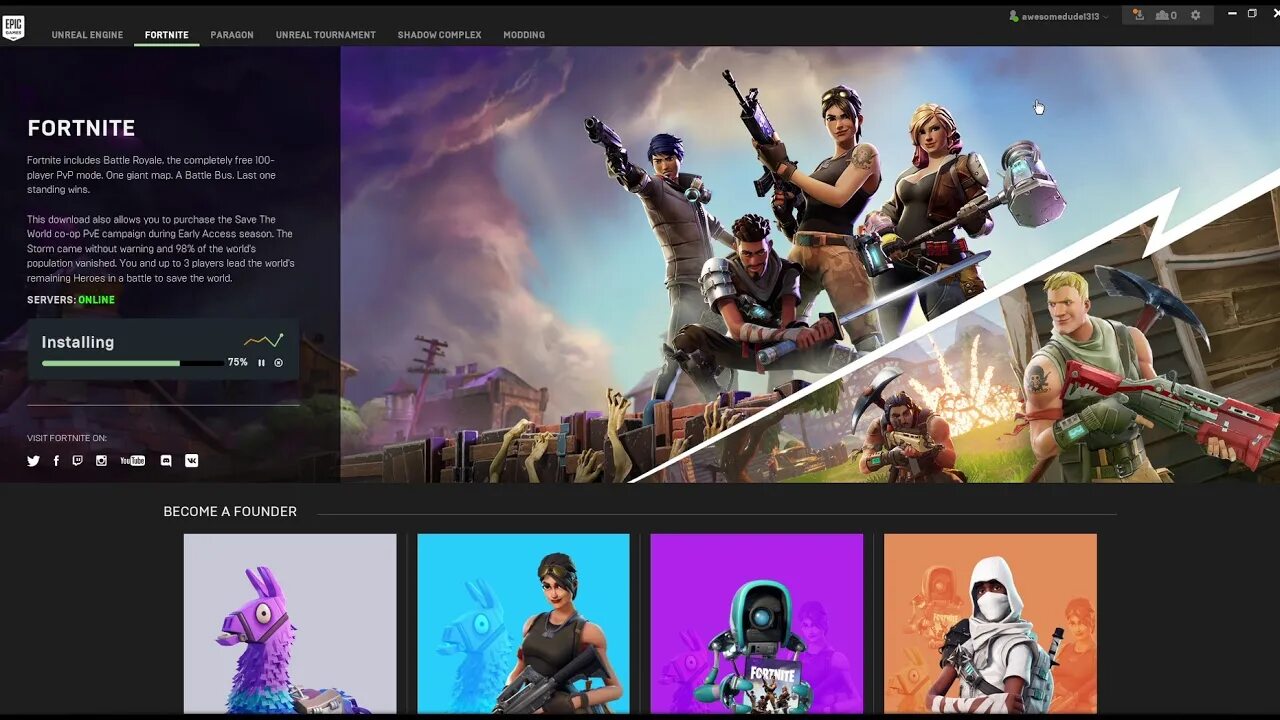Visit Fortnite on Twitch
Image resolution: width=1280 pixels, height=720 pixels.
click(77, 461)
